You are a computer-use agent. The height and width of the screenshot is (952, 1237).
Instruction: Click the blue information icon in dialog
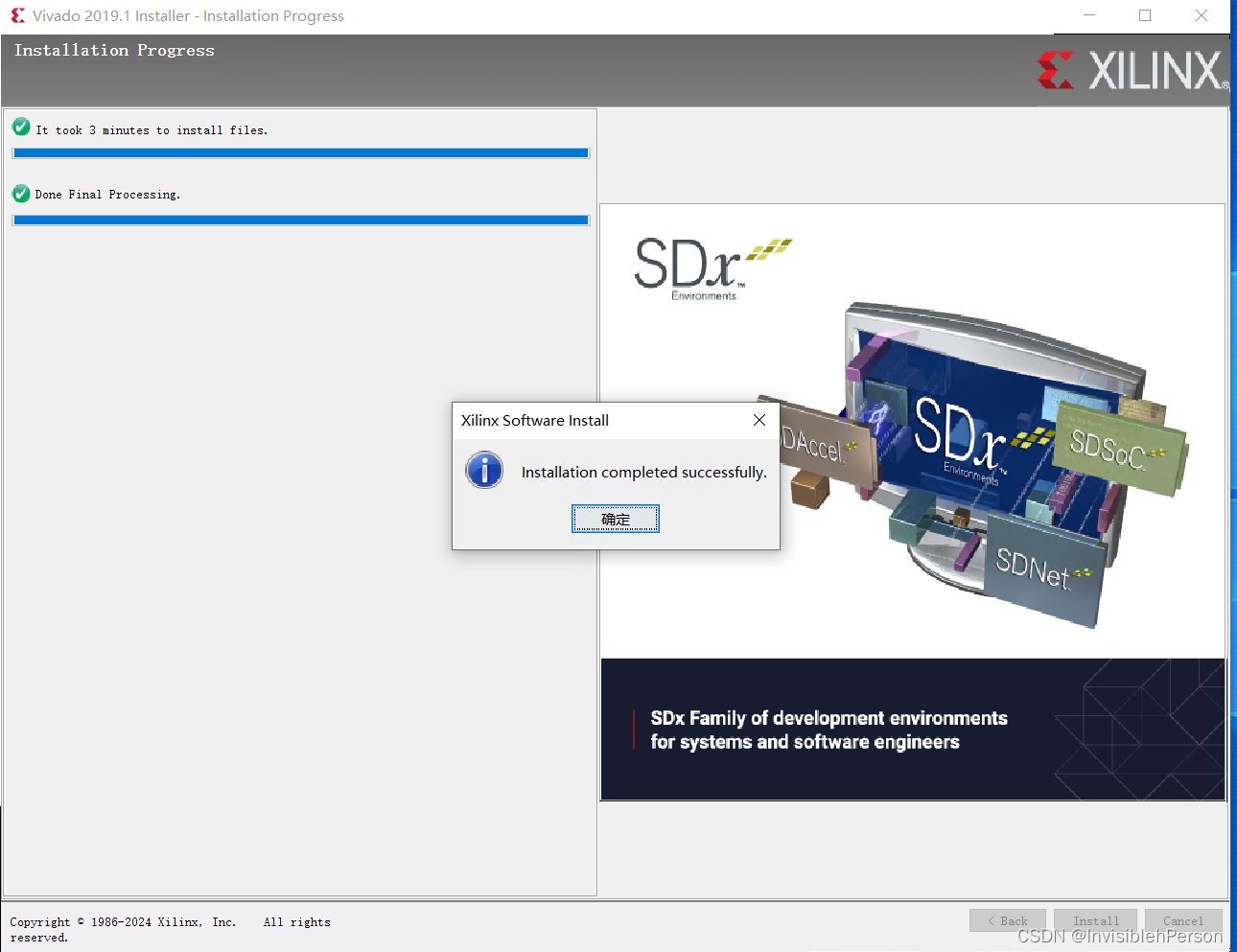(x=484, y=470)
